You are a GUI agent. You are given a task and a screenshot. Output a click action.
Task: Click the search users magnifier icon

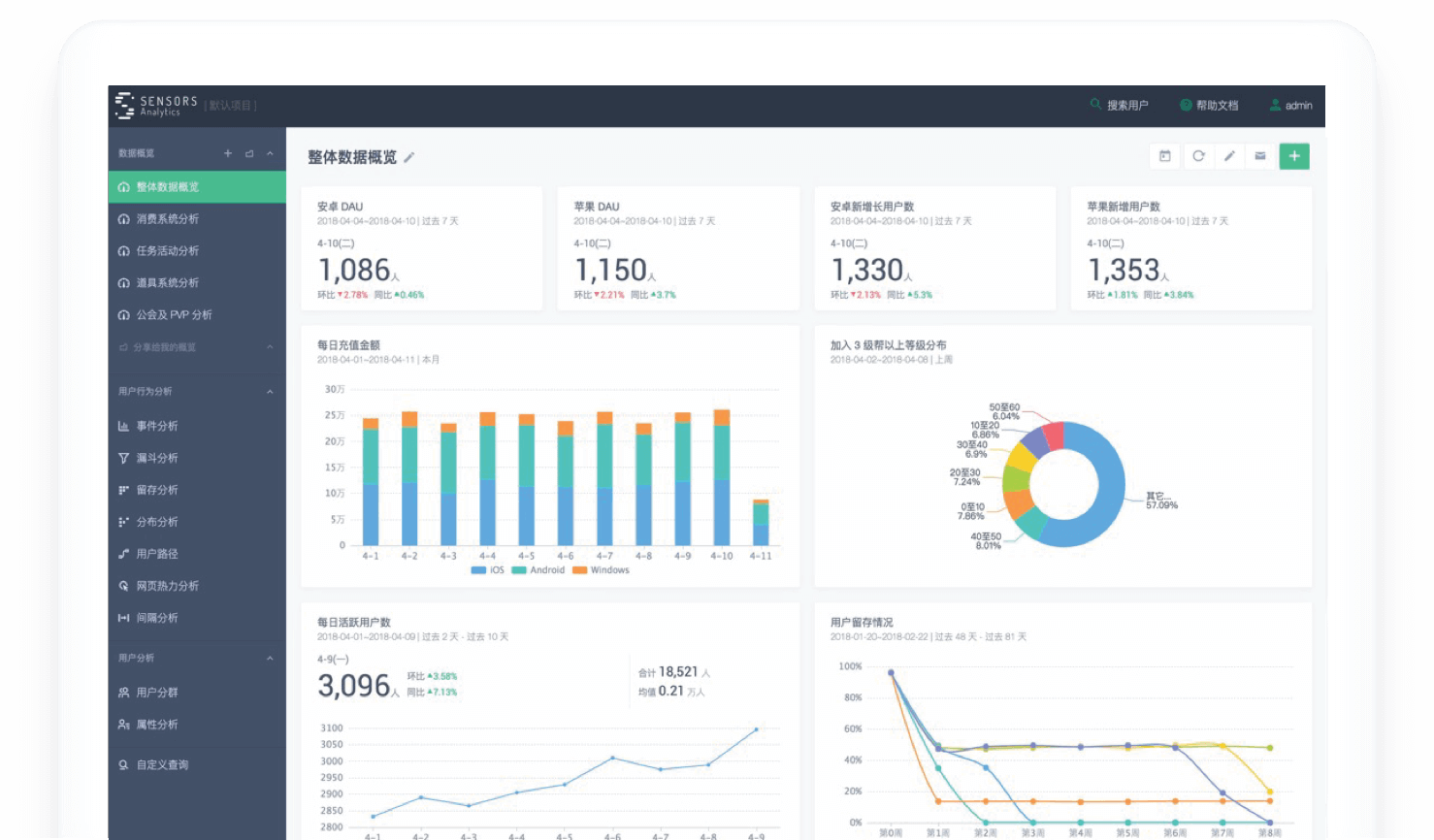pos(1094,106)
